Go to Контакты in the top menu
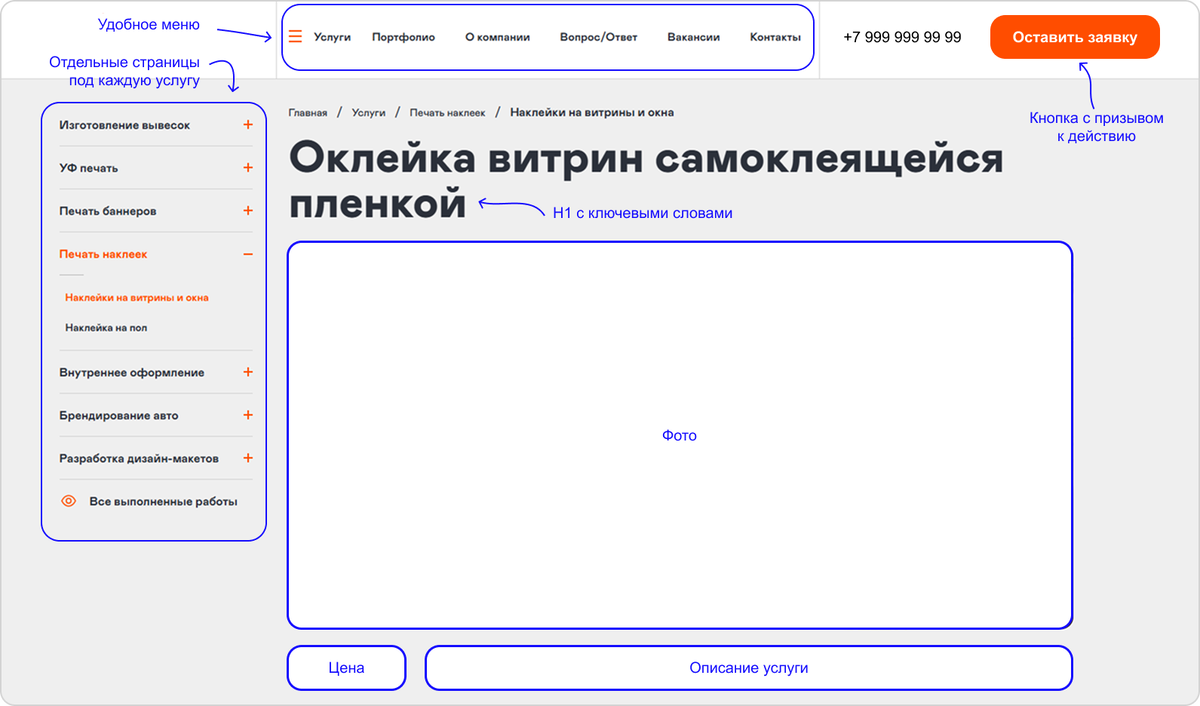Image resolution: width=1200 pixels, height=706 pixels. (775, 37)
